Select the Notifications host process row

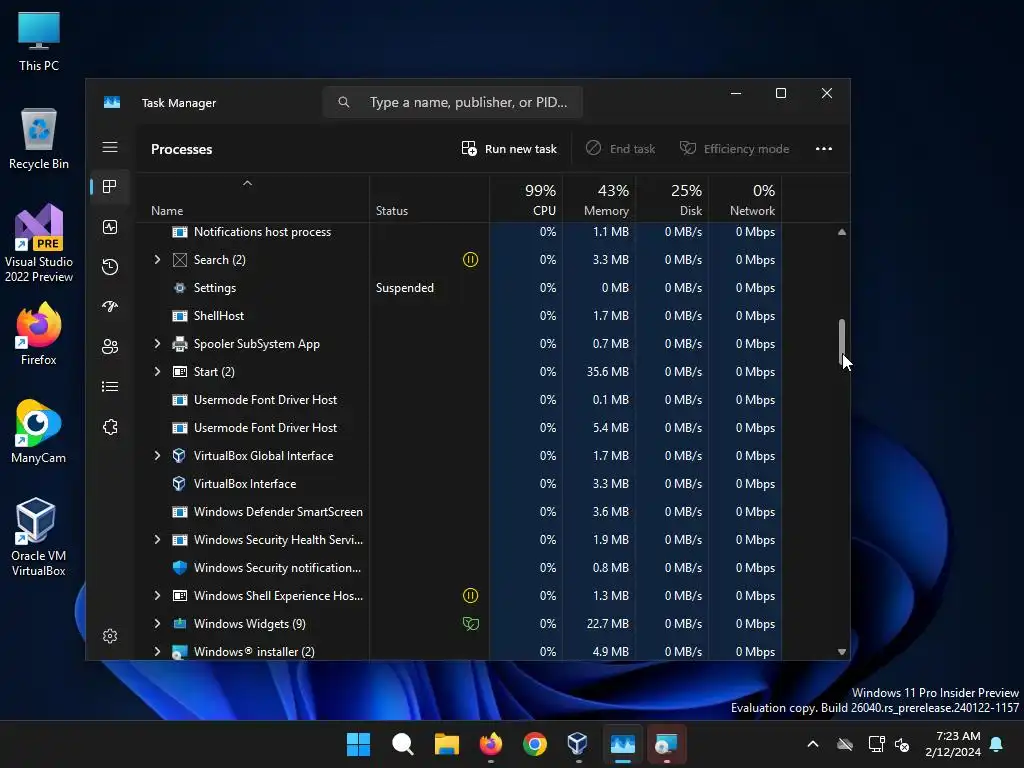(459, 232)
